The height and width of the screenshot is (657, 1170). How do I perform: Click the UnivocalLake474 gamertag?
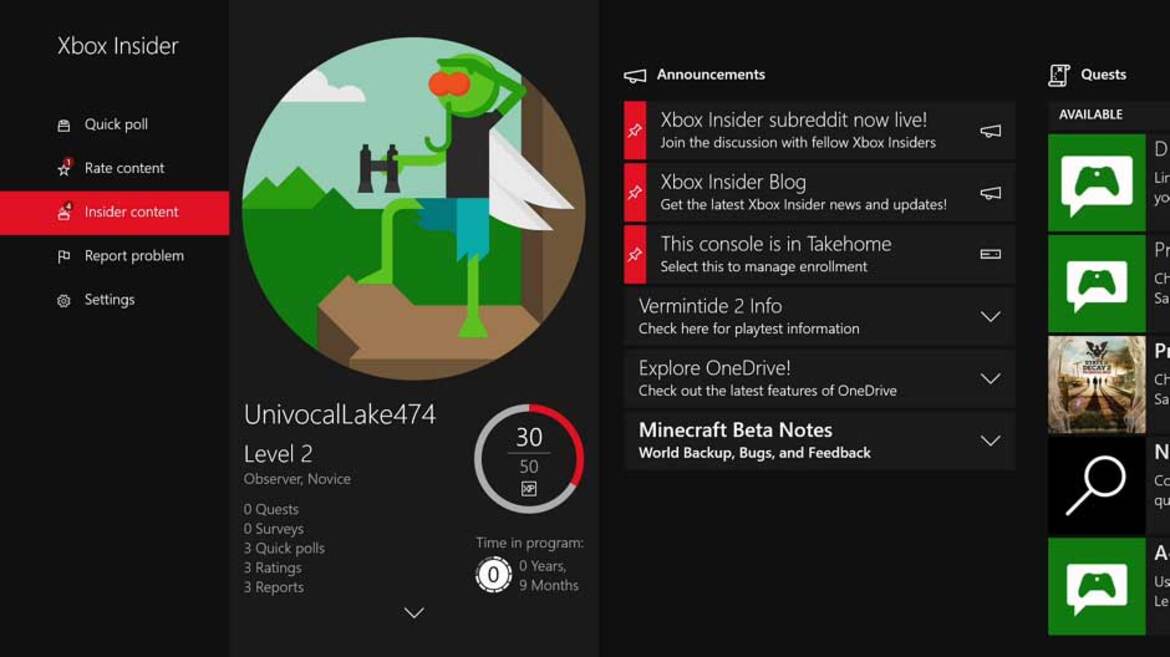coord(340,414)
